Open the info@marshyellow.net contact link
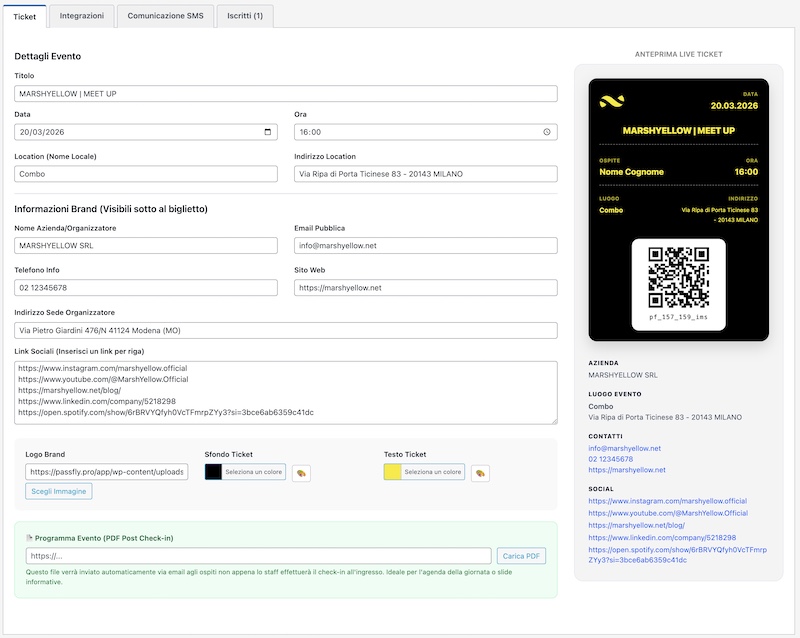Screen dimensions: 800x638 click(624, 448)
